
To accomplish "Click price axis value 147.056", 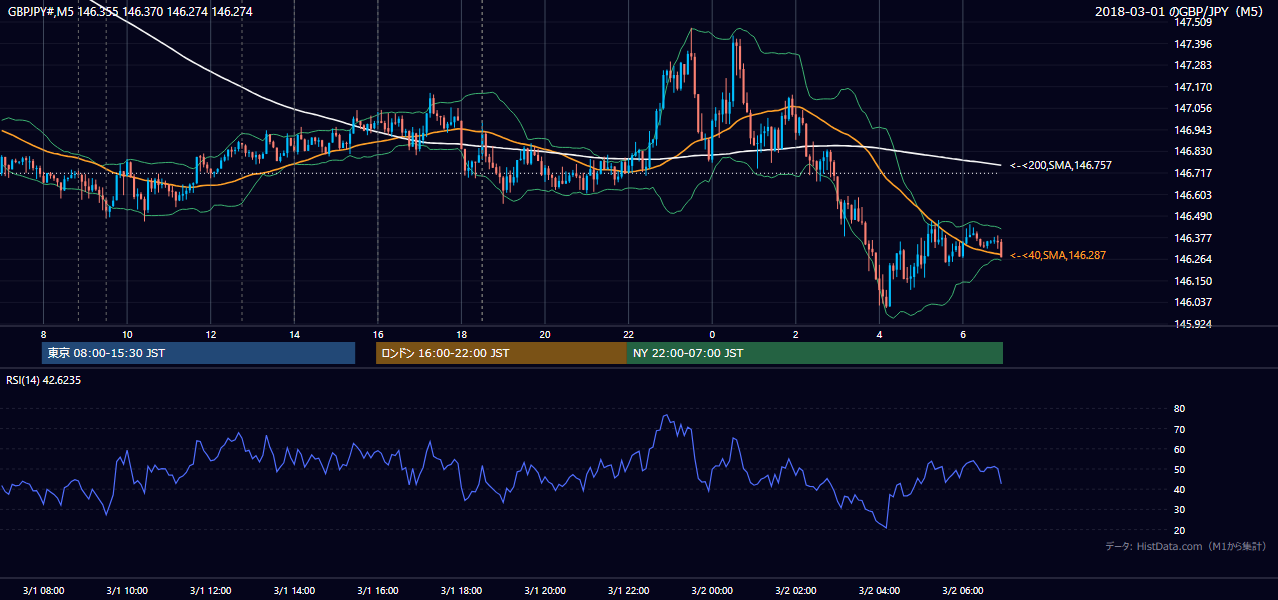I will pyautogui.click(x=1193, y=108).
